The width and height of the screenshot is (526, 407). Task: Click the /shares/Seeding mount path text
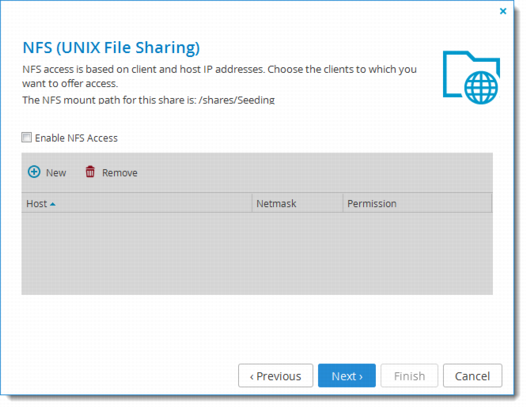click(236, 100)
